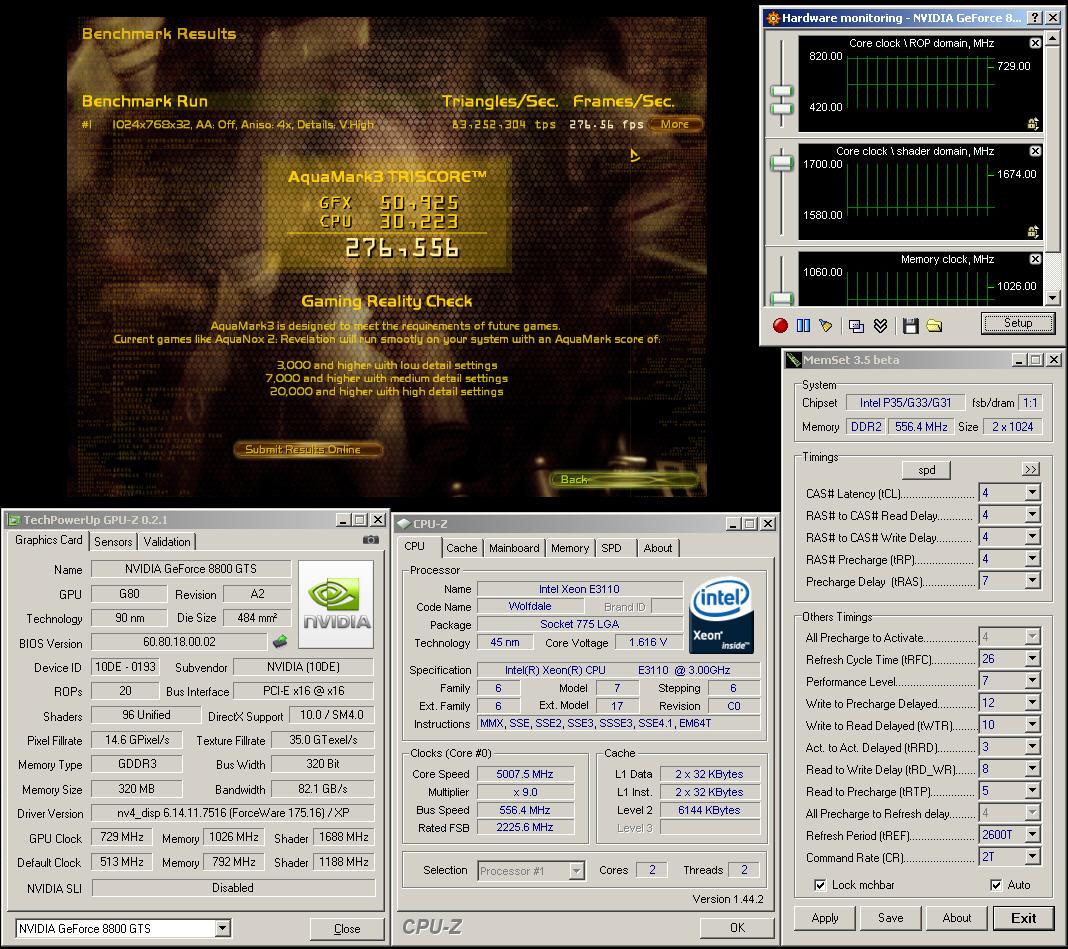Image resolution: width=1068 pixels, height=949 pixels.
Task: Open the Performance Level dropdown
Action: click(x=1033, y=680)
